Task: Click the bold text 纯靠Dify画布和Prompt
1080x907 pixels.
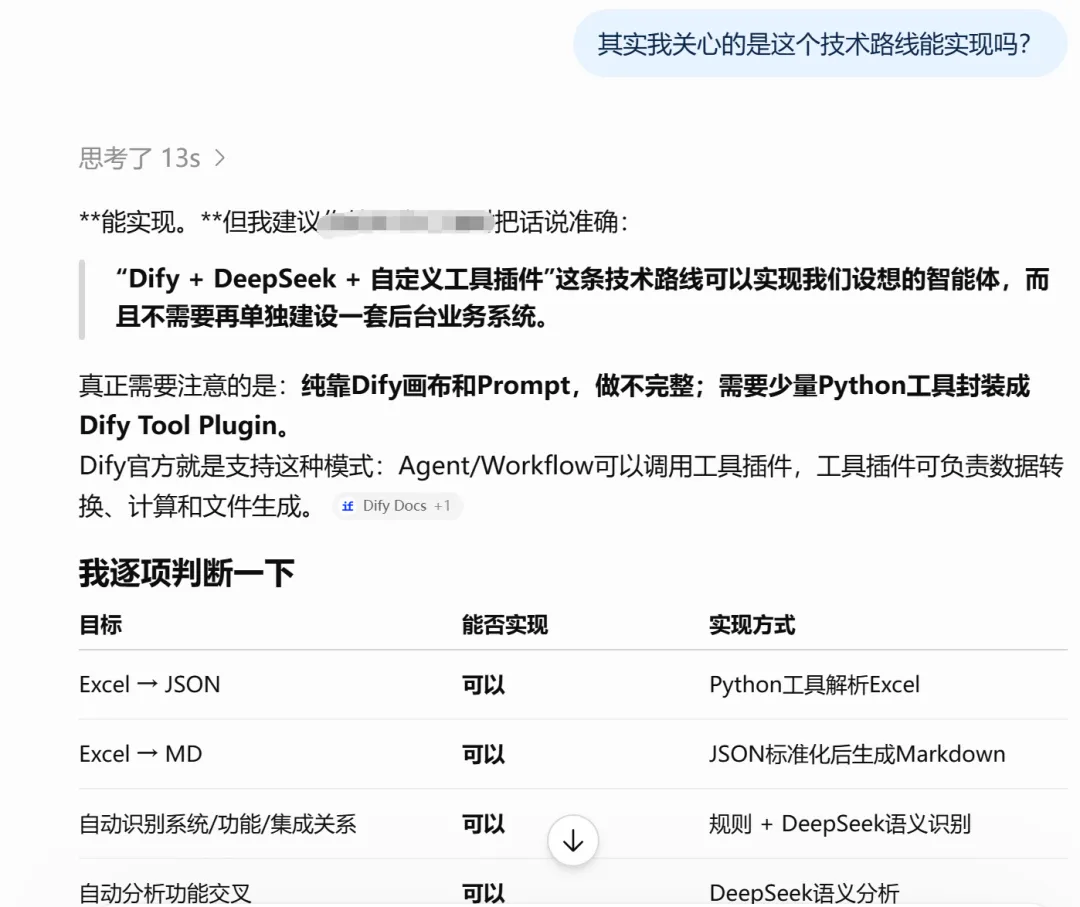Action: tap(437, 386)
